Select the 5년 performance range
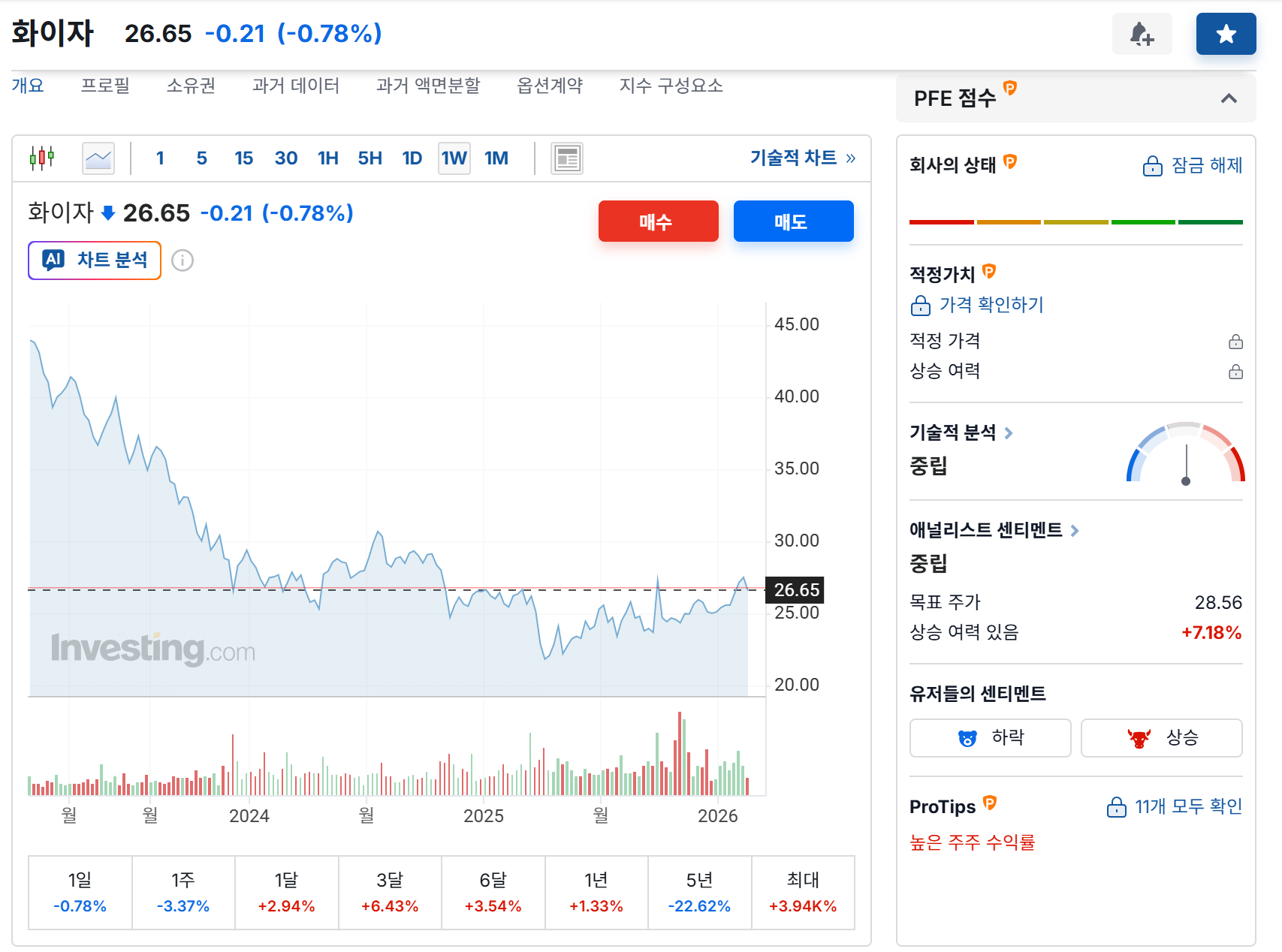 (700, 893)
